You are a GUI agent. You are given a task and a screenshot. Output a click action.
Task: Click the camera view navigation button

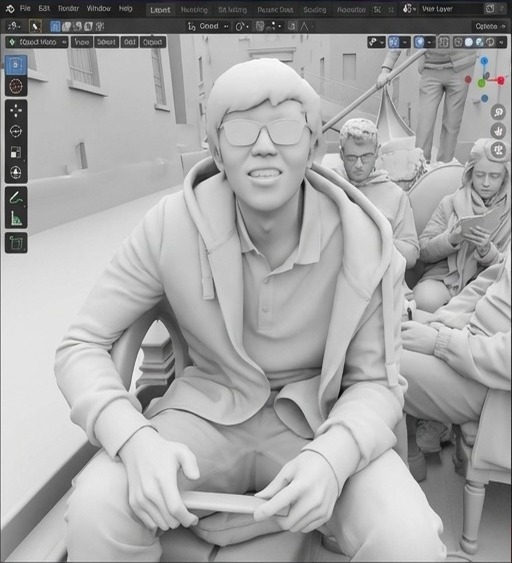tap(498, 150)
